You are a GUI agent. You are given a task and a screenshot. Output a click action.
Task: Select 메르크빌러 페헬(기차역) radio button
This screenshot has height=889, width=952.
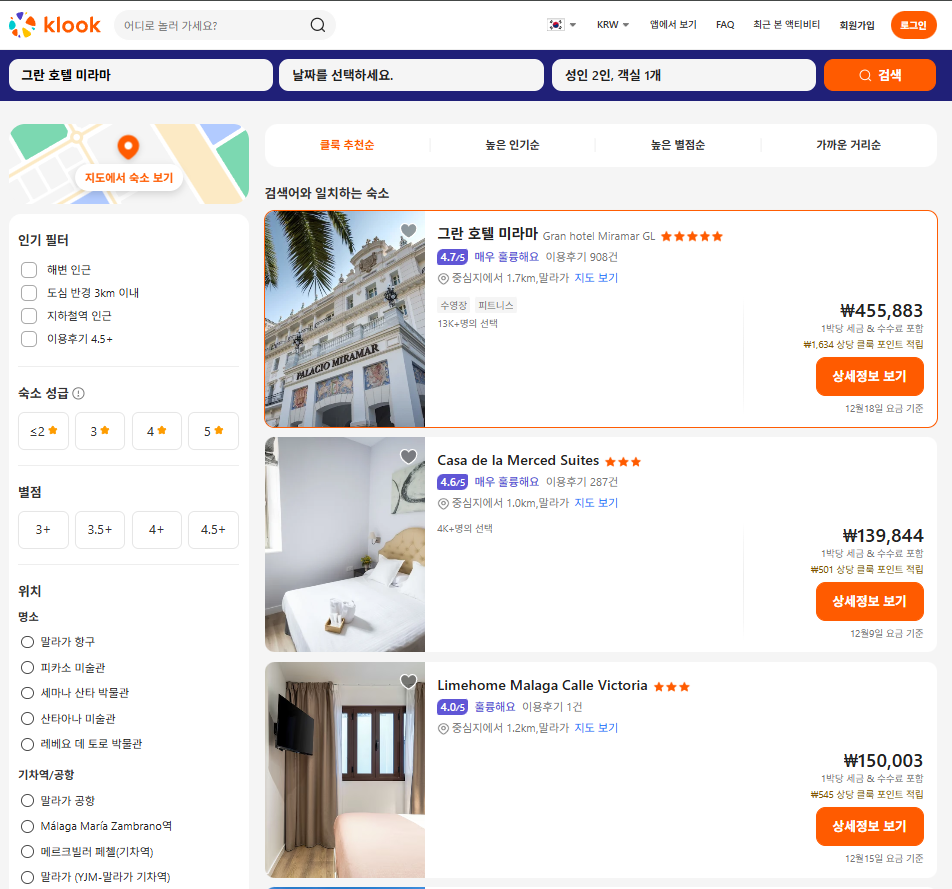27,851
